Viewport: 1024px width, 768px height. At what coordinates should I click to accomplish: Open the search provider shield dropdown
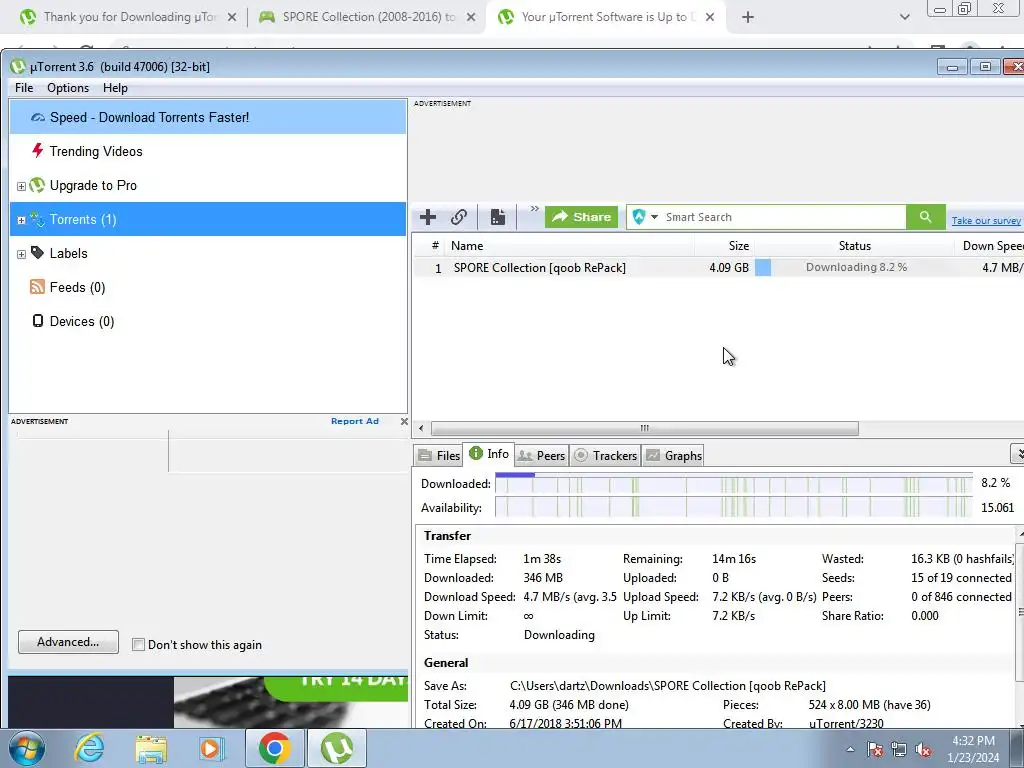[x=645, y=217]
